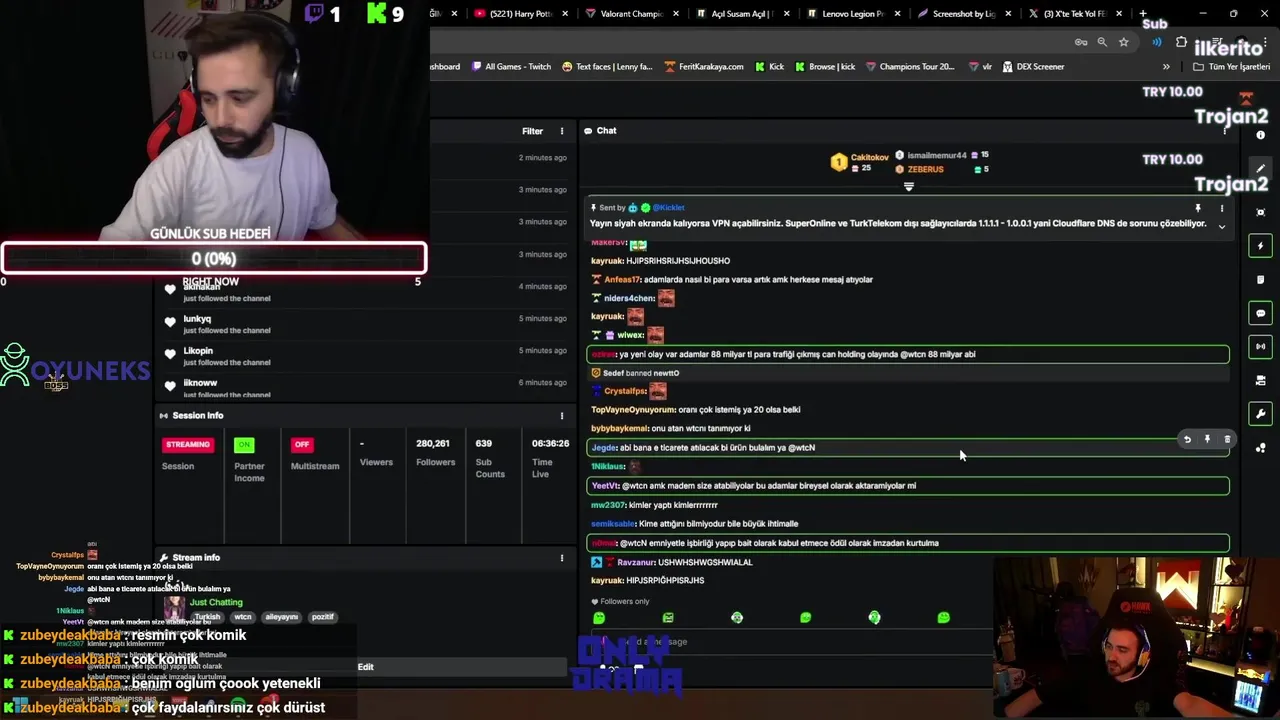Click the last green emote in the emote row
Screen dimensions: 1280x720
tap(943, 618)
